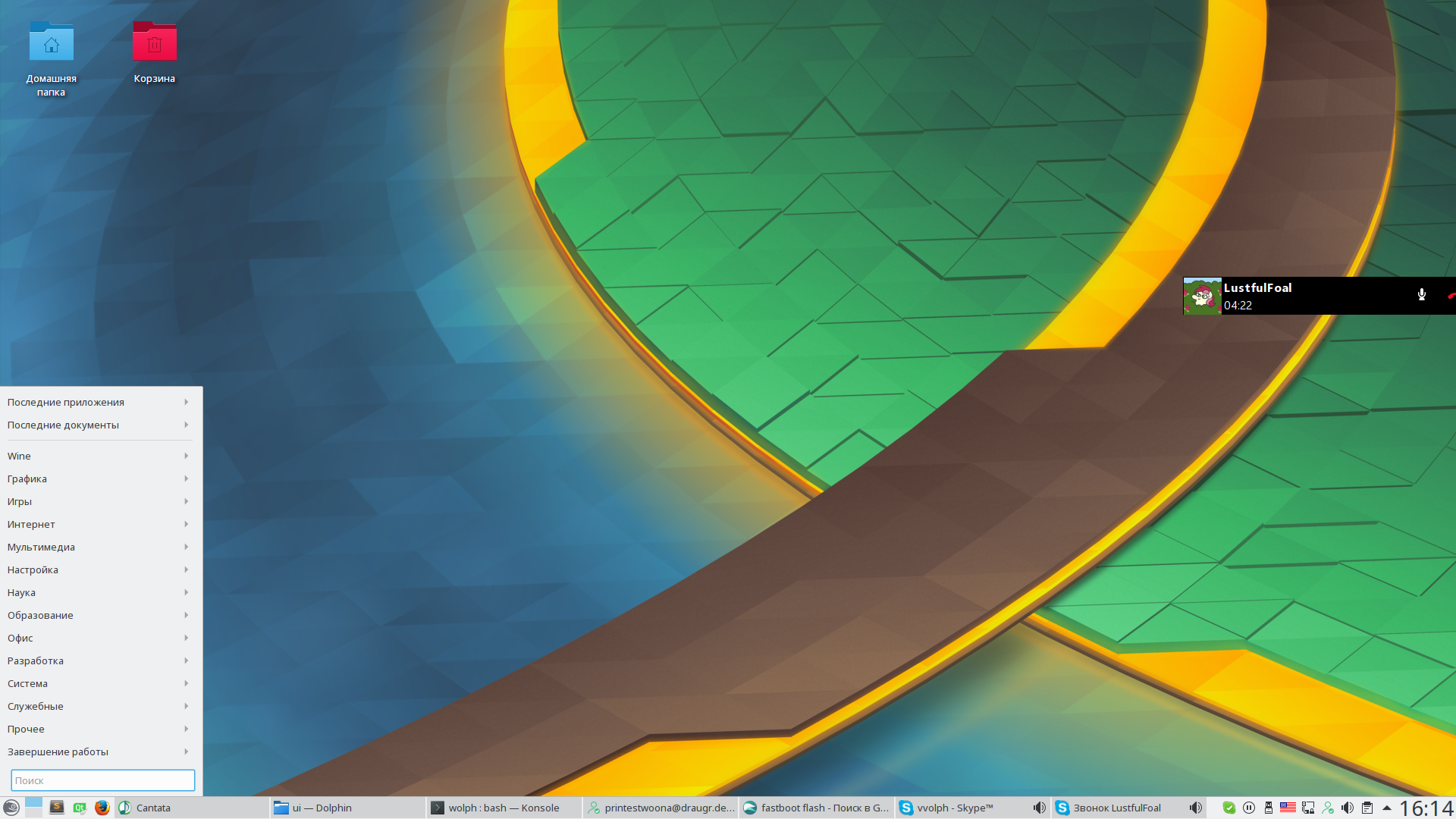1456x819 pixels.
Task: Expand Мультимедиа submenu arrow
Action: pos(186,547)
